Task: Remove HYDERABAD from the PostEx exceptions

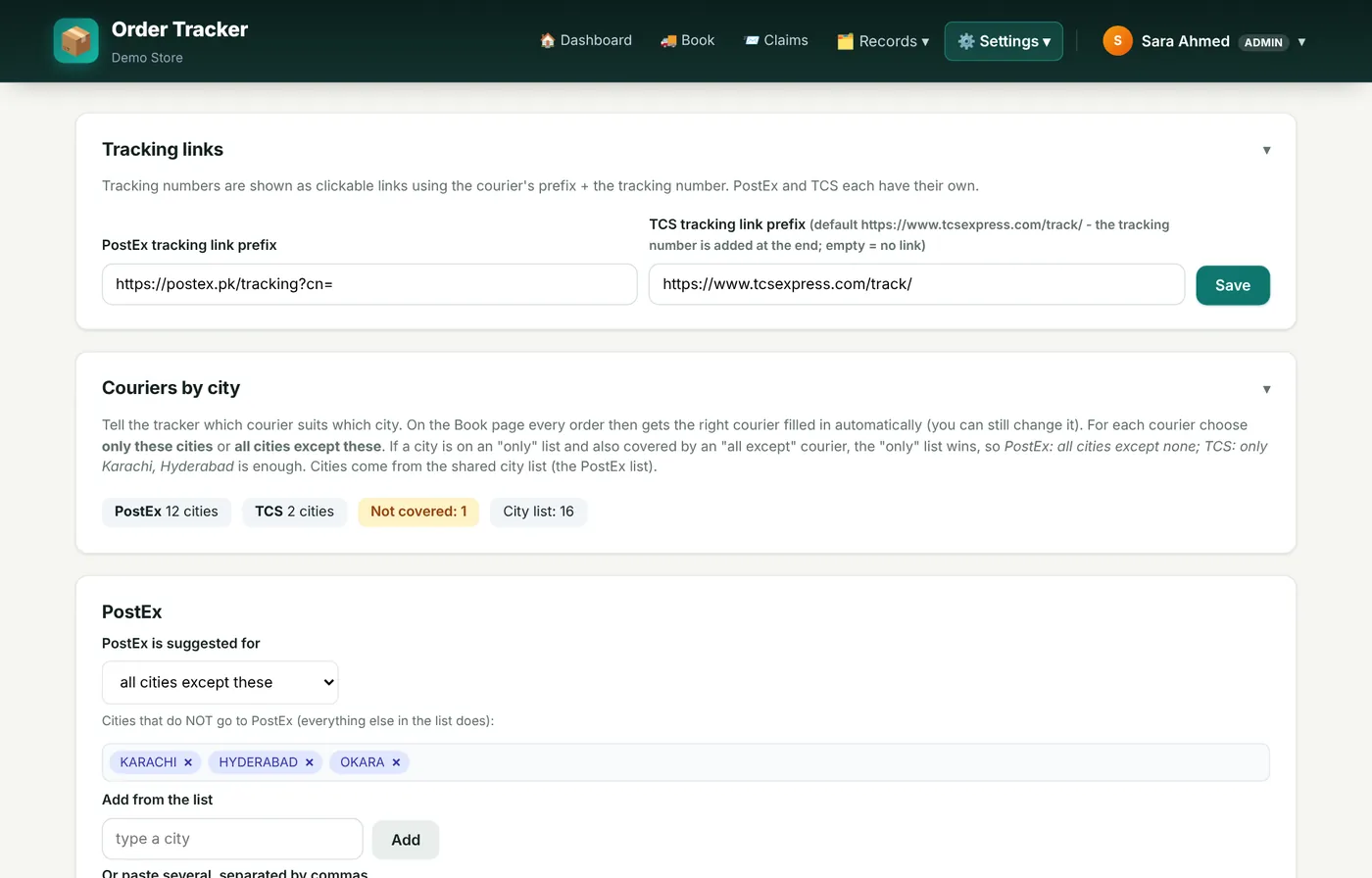Action: point(310,762)
